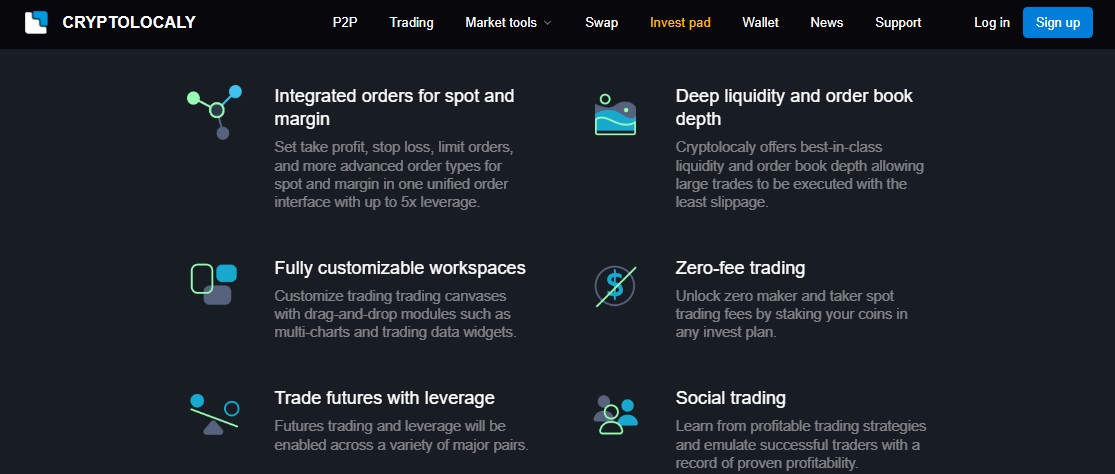Screen dimensions: 1115x474
Task: Click the deep liquidity wave chart icon
Action: pos(616,115)
